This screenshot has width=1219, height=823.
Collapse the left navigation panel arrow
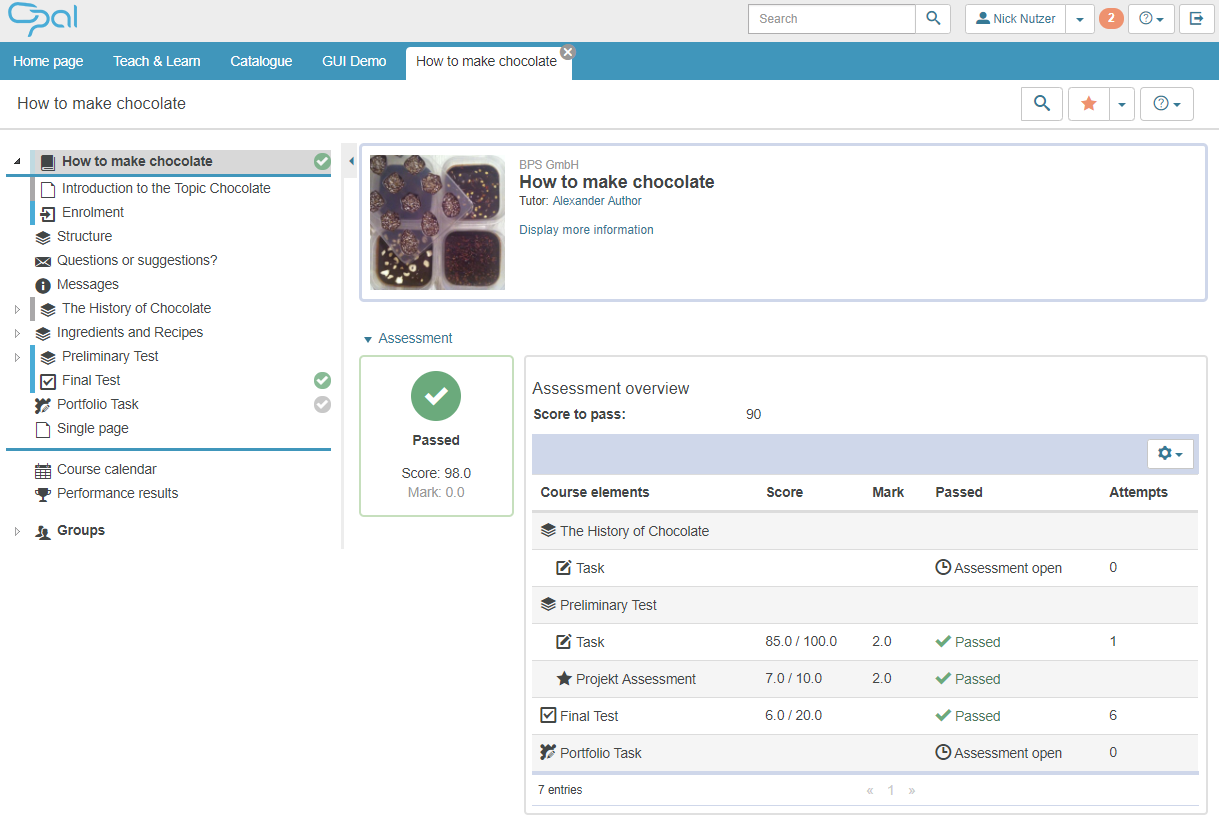(351, 161)
